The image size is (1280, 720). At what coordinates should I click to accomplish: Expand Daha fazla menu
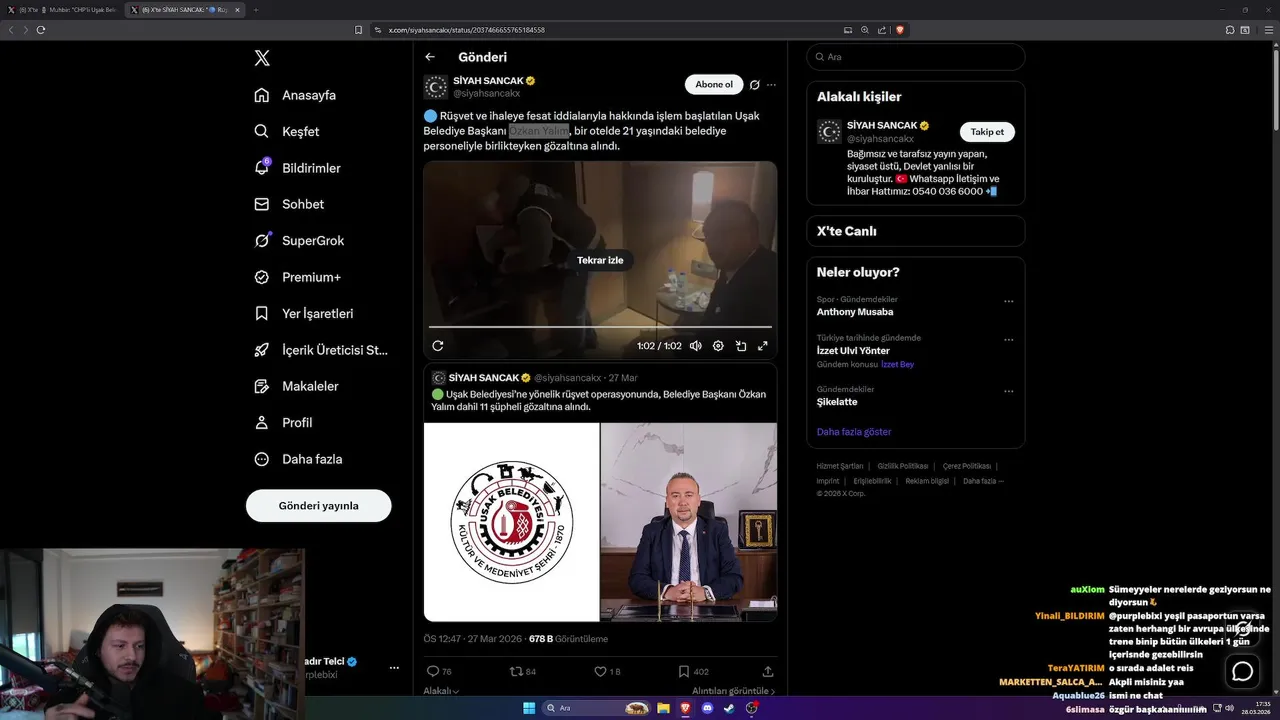(298, 459)
